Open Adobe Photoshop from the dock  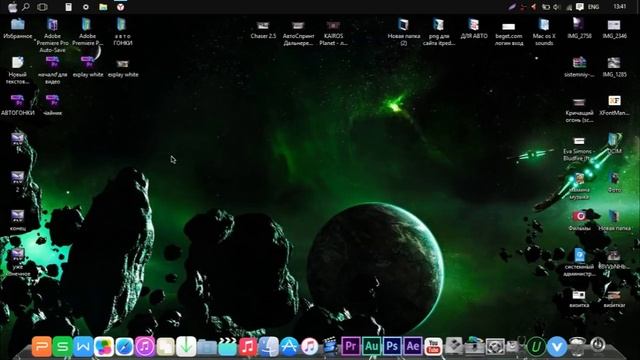click(392, 347)
